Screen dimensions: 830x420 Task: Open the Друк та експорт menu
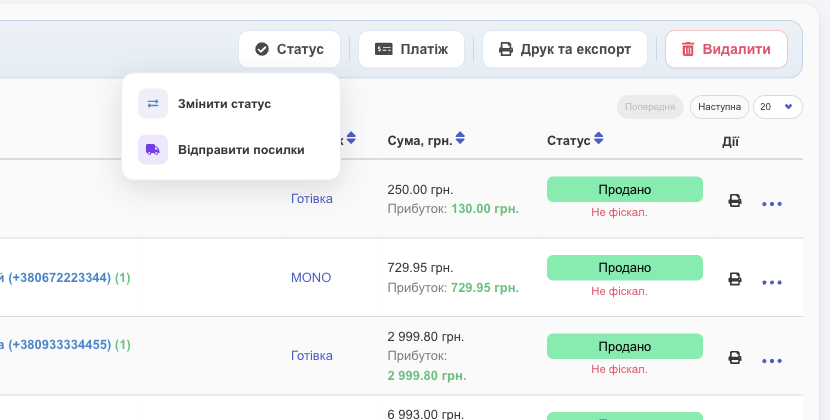coord(565,49)
